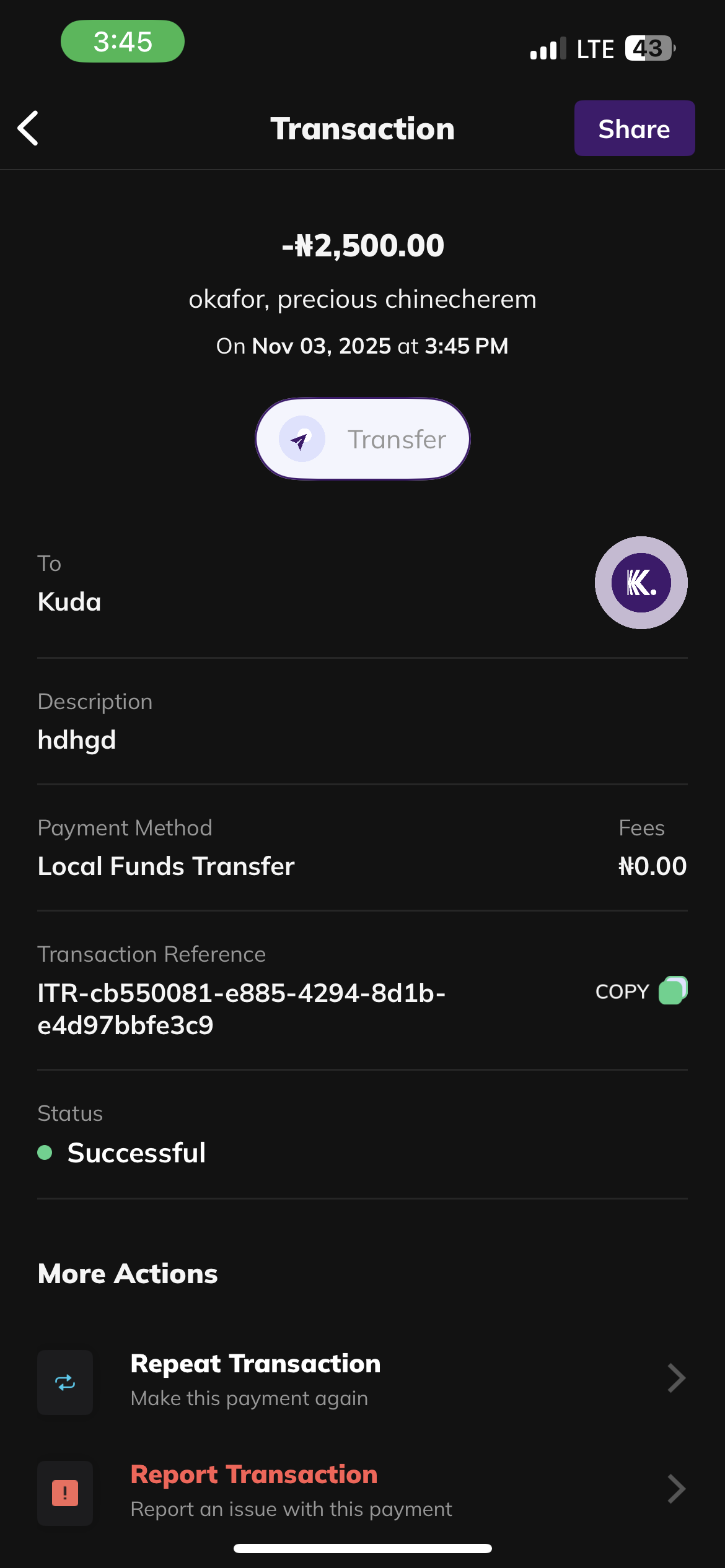Tap the Repeat Transaction arrows icon

65,1382
